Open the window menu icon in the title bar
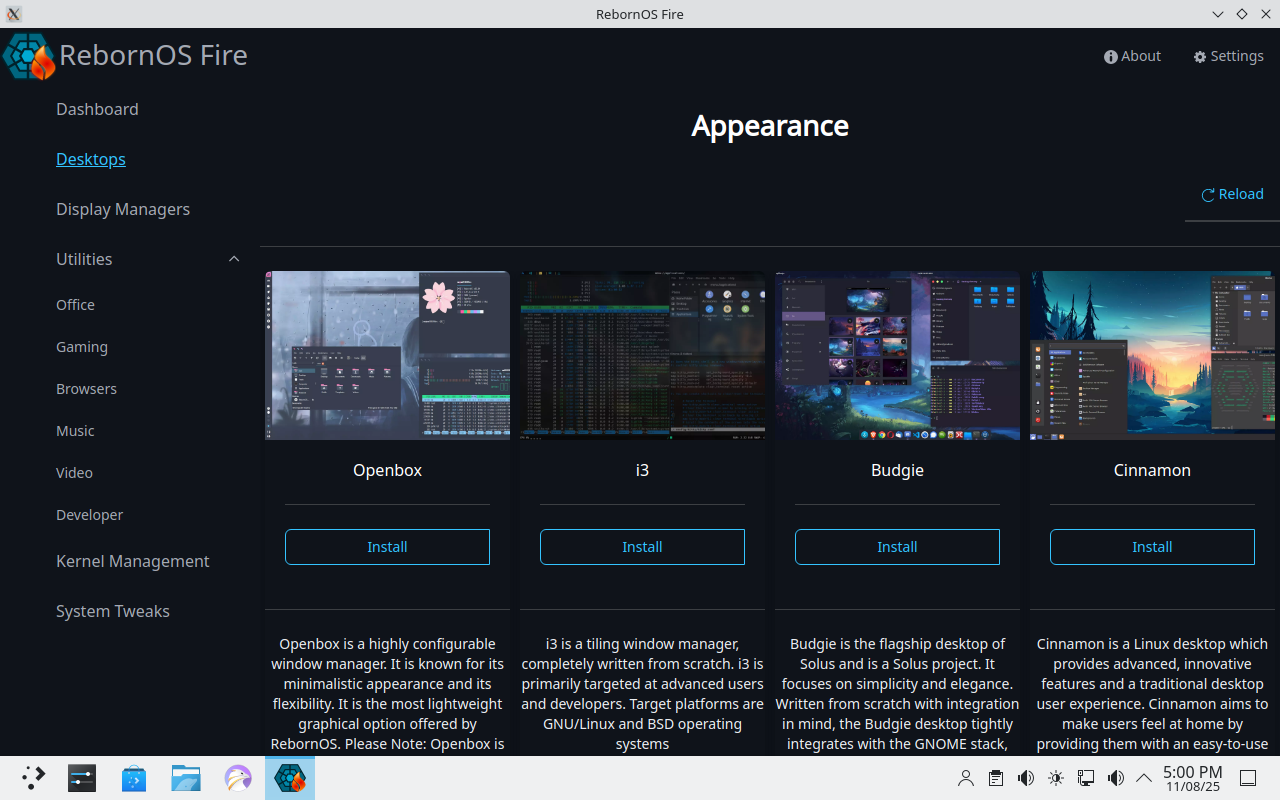The image size is (1280, 800). (x=14, y=14)
